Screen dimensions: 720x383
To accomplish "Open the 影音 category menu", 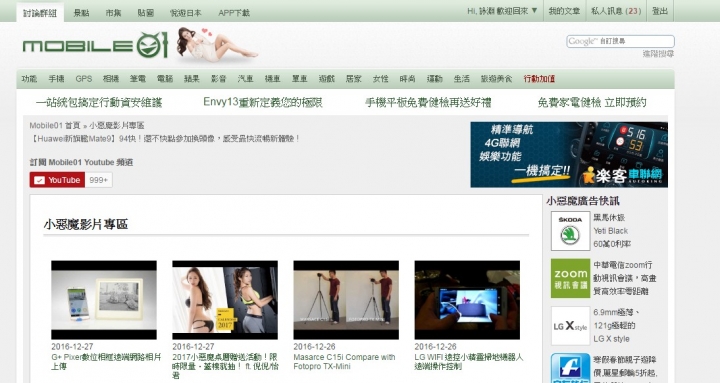I will [219, 79].
